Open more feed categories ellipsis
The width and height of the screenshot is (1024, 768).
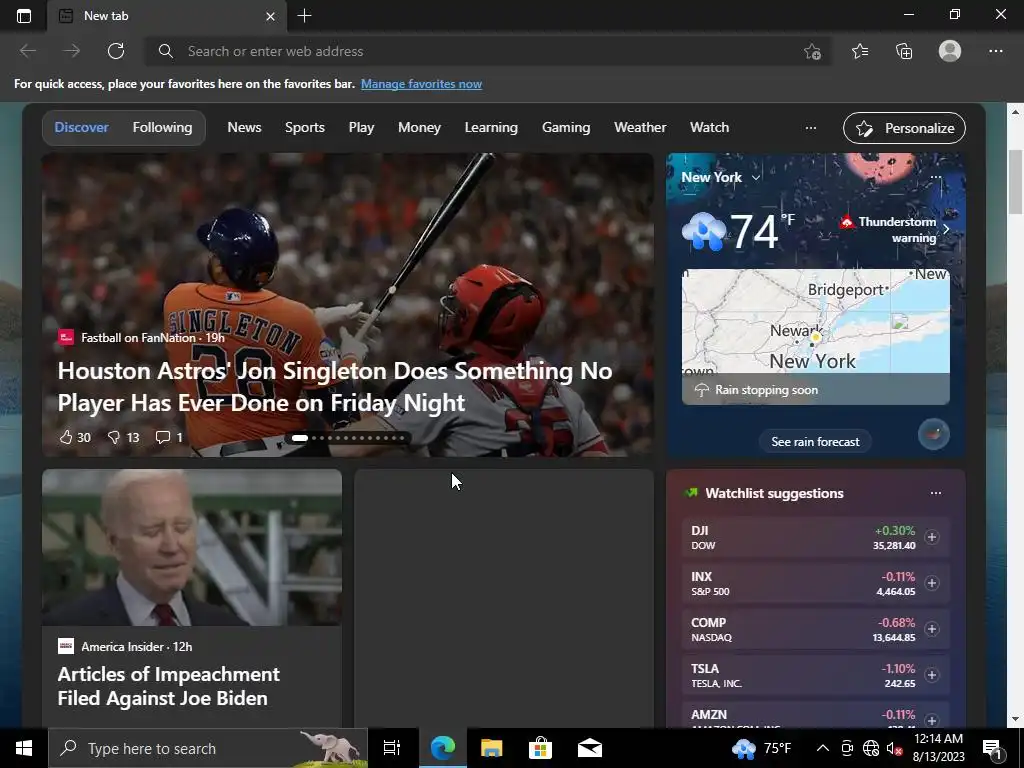810,128
